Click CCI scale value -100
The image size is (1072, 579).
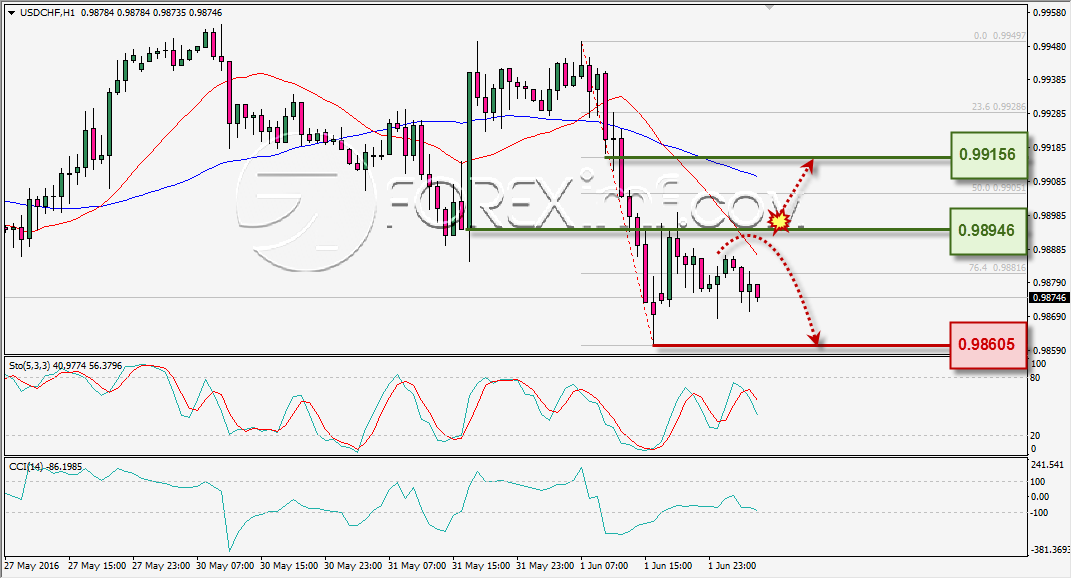pyautogui.click(x=1038, y=513)
